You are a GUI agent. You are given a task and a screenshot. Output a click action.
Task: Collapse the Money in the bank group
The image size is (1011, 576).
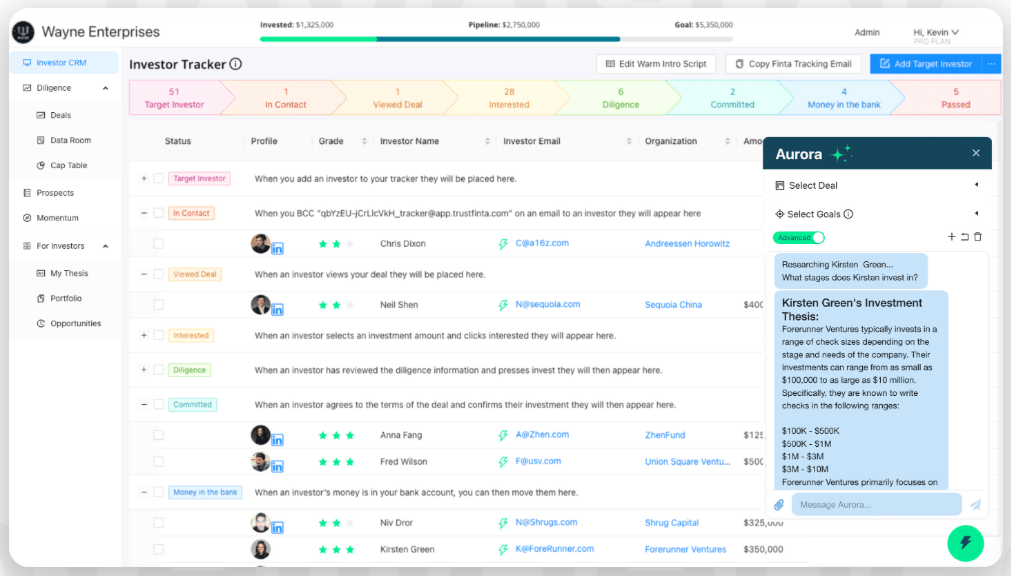click(144, 492)
